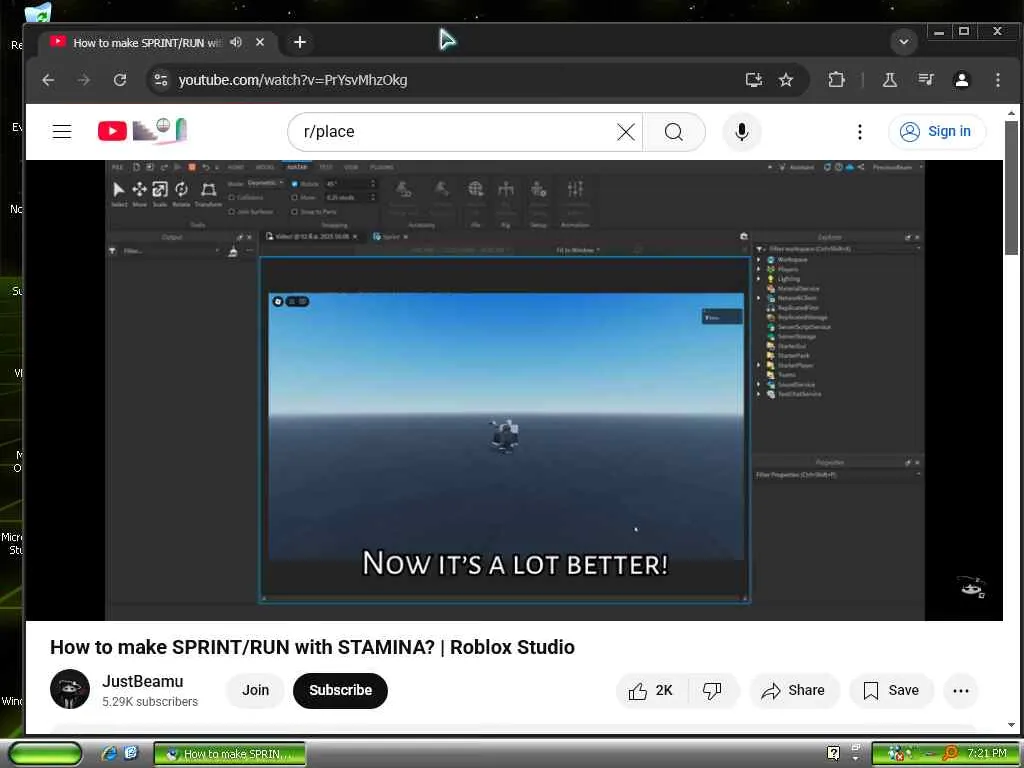This screenshot has width=1024, height=768.
Task: Maximize the Chrome window
Action: (x=964, y=31)
